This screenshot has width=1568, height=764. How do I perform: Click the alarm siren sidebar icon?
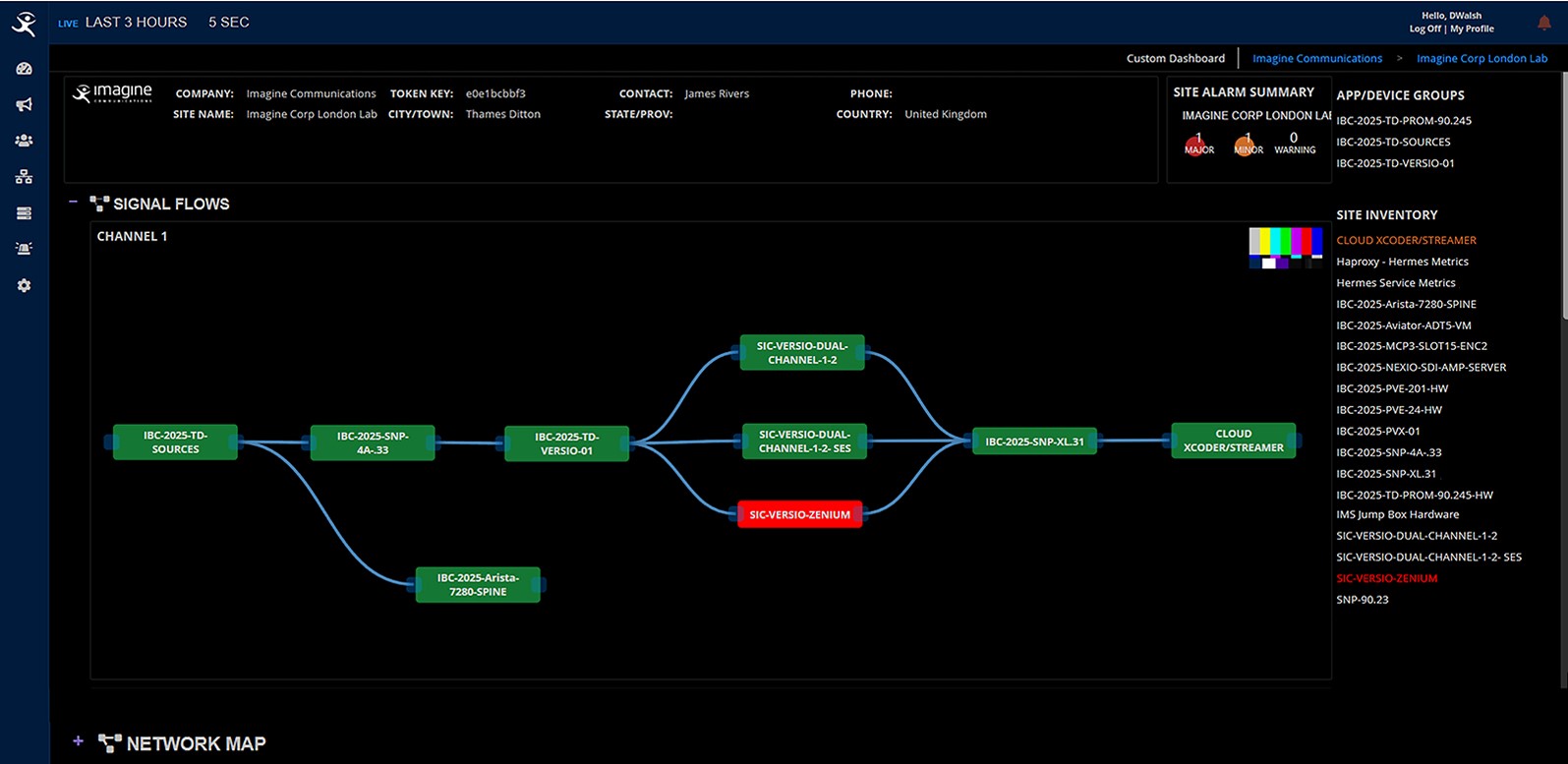tap(24, 249)
